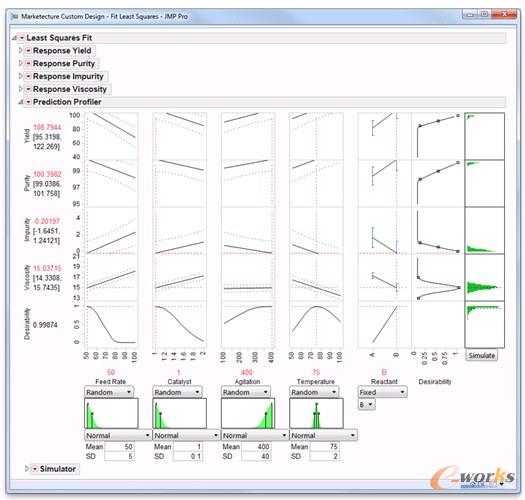The width and height of the screenshot is (525, 500).
Task: Click the Agitation current value 400
Action: pos(247,372)
